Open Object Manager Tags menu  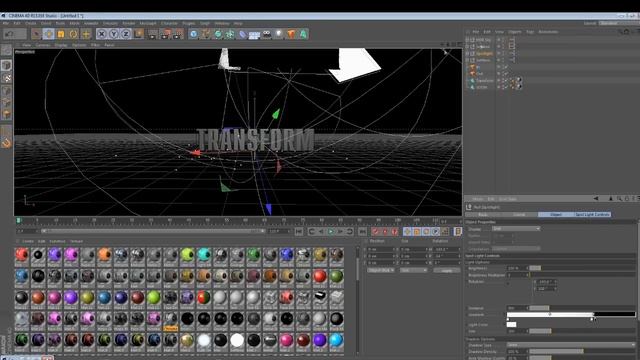coord(530,31)
